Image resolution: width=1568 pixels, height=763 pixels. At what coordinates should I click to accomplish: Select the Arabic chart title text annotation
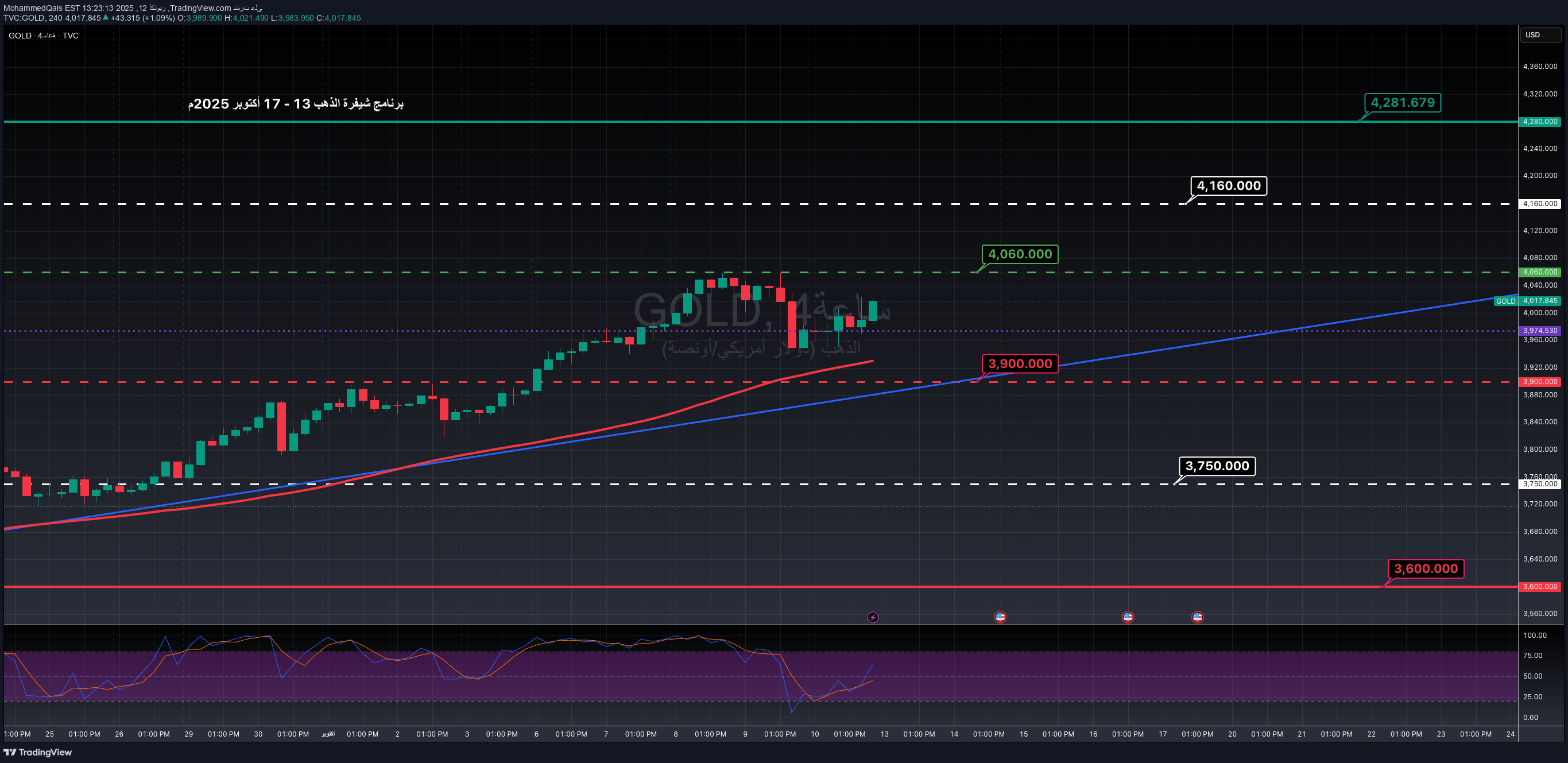(296, 103)
